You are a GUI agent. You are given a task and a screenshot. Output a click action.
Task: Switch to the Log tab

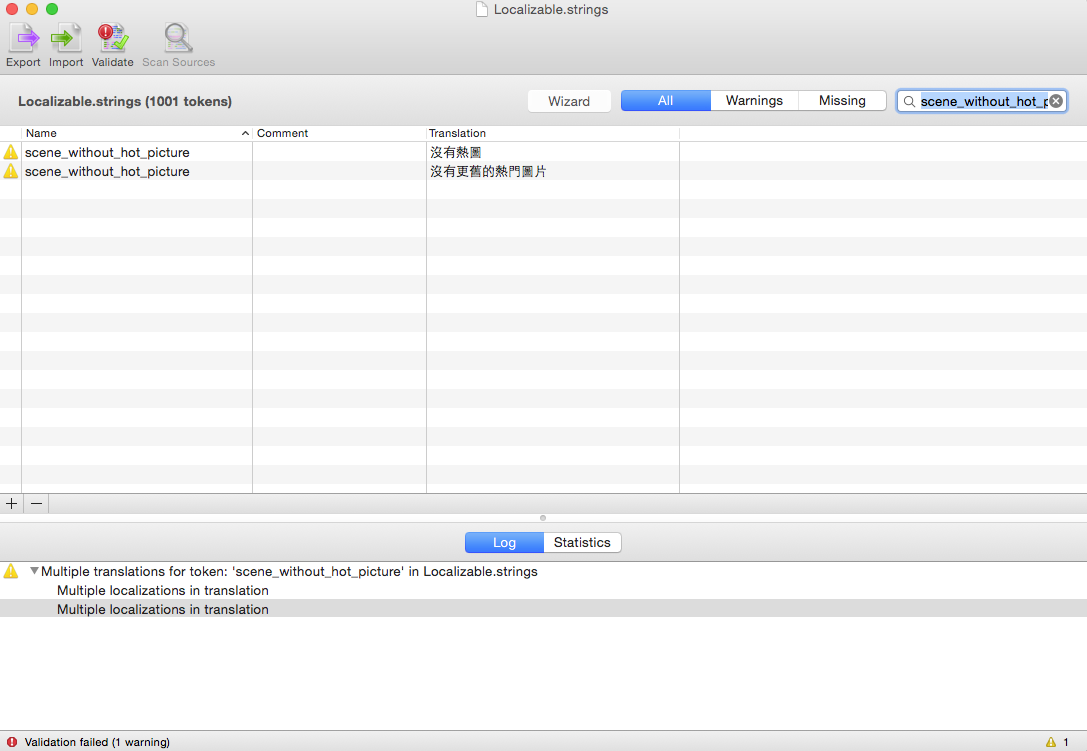pyautogui.click(x=504, y=542)
